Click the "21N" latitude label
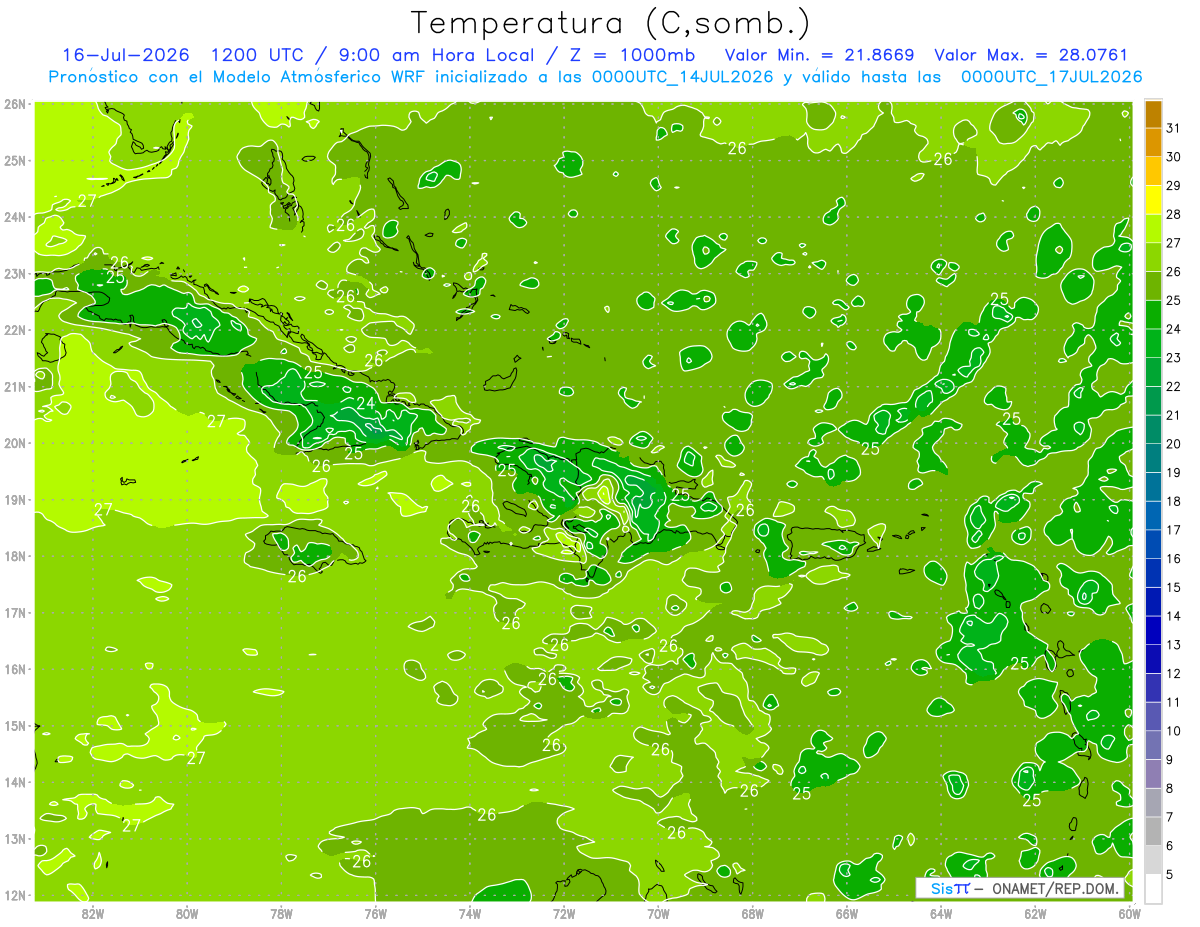The width and height of the screenshot is (1200, 927). point(14,386)
